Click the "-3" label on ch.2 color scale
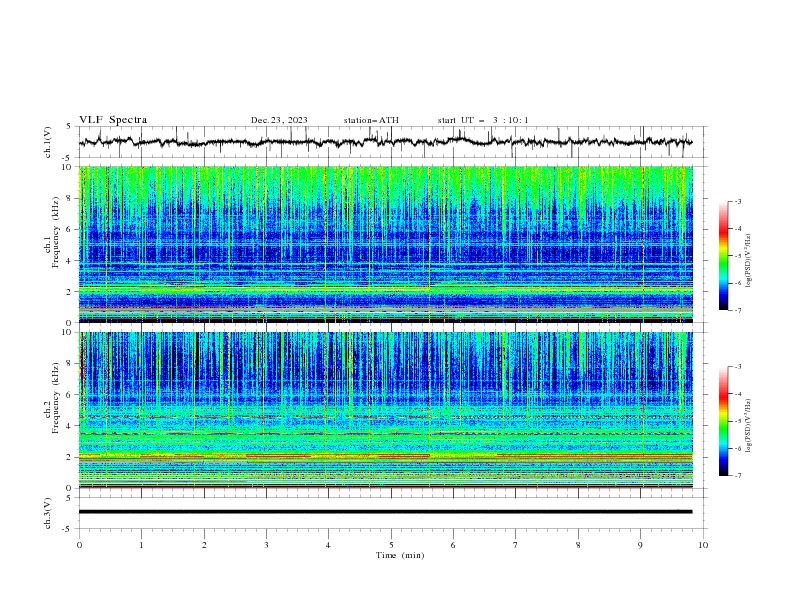792x612 pixels. click(x=737, y=367)
